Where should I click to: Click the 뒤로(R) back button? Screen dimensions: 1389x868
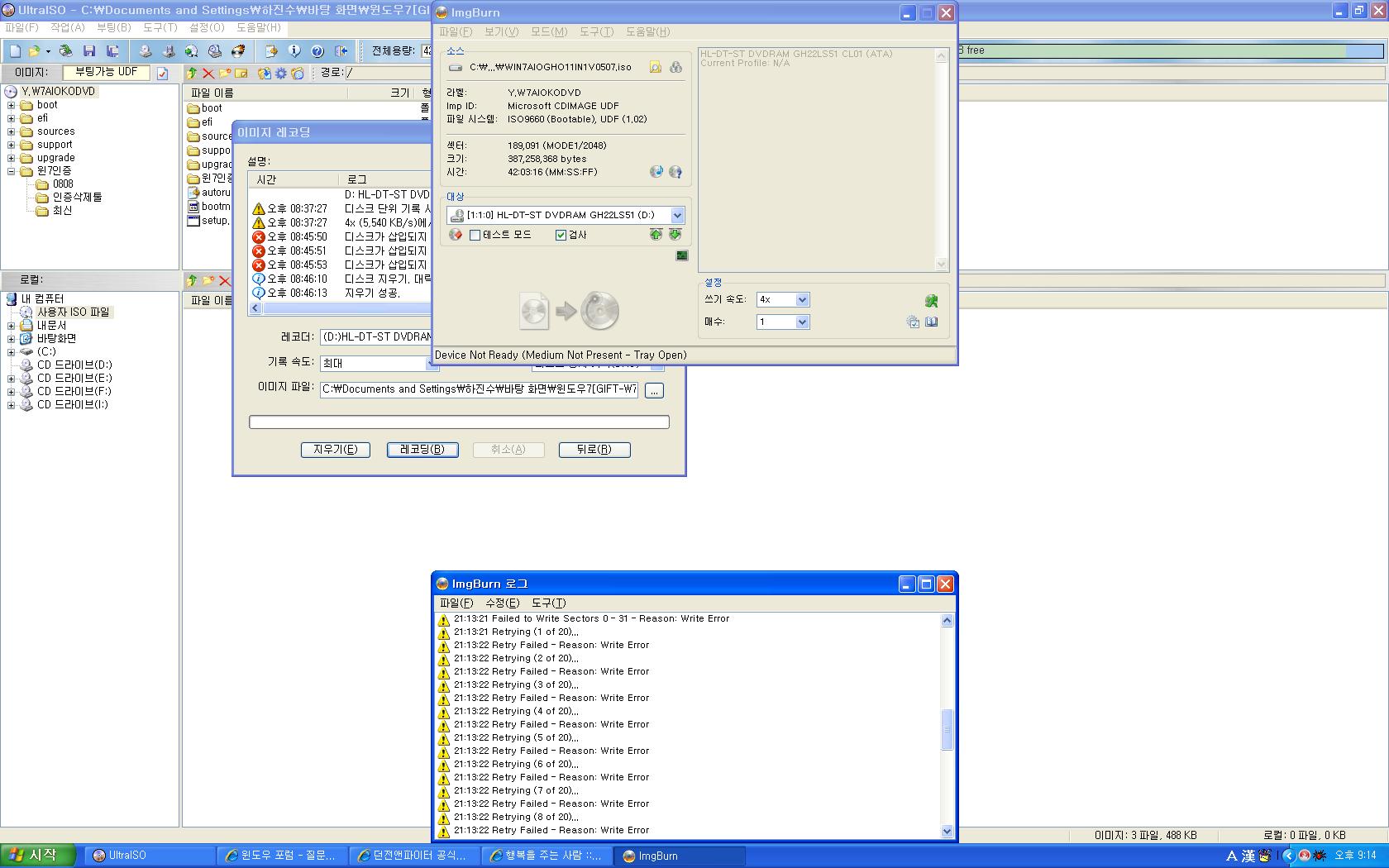click(594, 450)
